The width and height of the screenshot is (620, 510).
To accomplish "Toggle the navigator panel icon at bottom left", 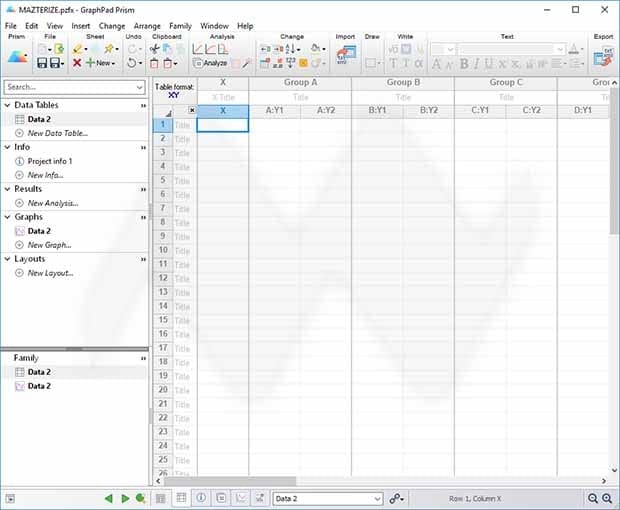I will (x=10, y=499).
